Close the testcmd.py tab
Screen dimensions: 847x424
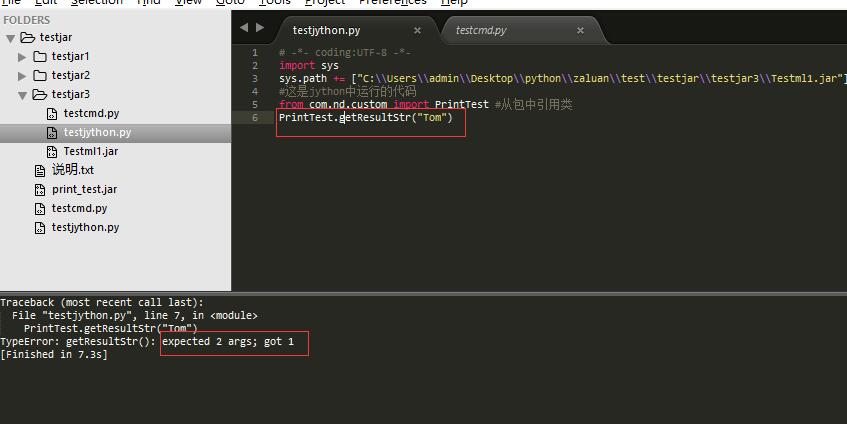click(x=580, y=31)
